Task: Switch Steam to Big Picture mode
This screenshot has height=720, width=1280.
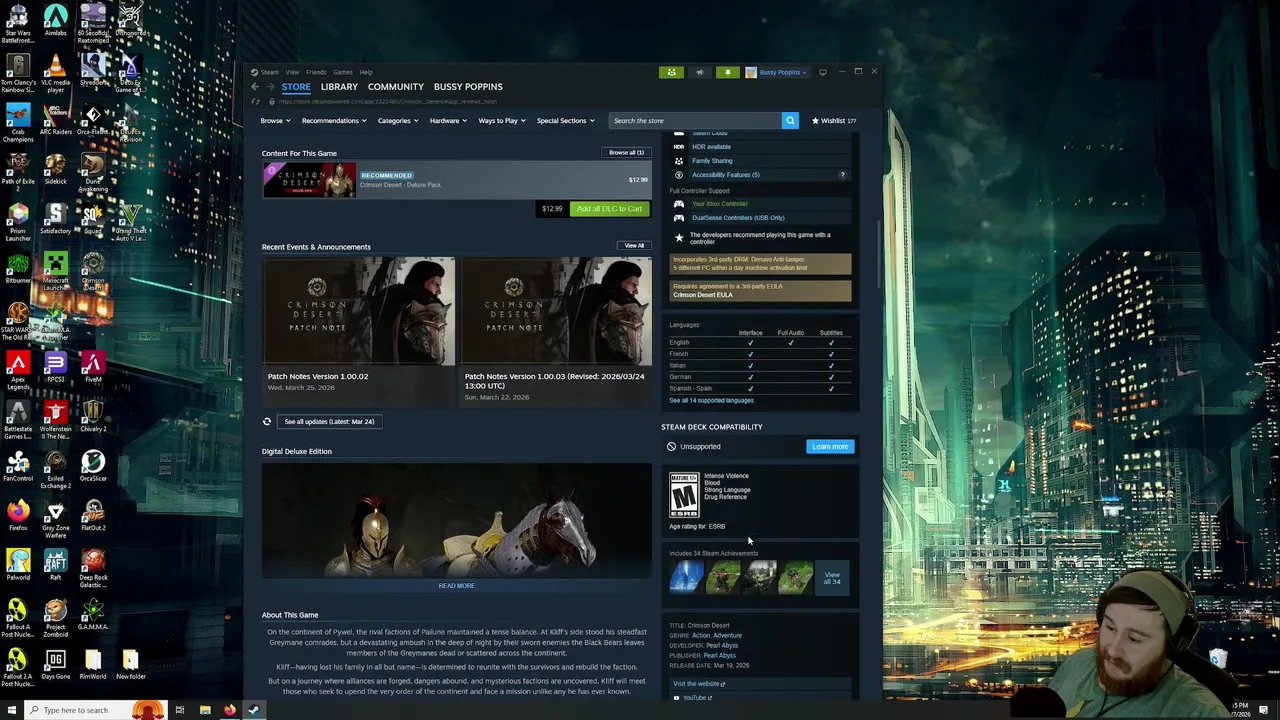Action: 823,72
